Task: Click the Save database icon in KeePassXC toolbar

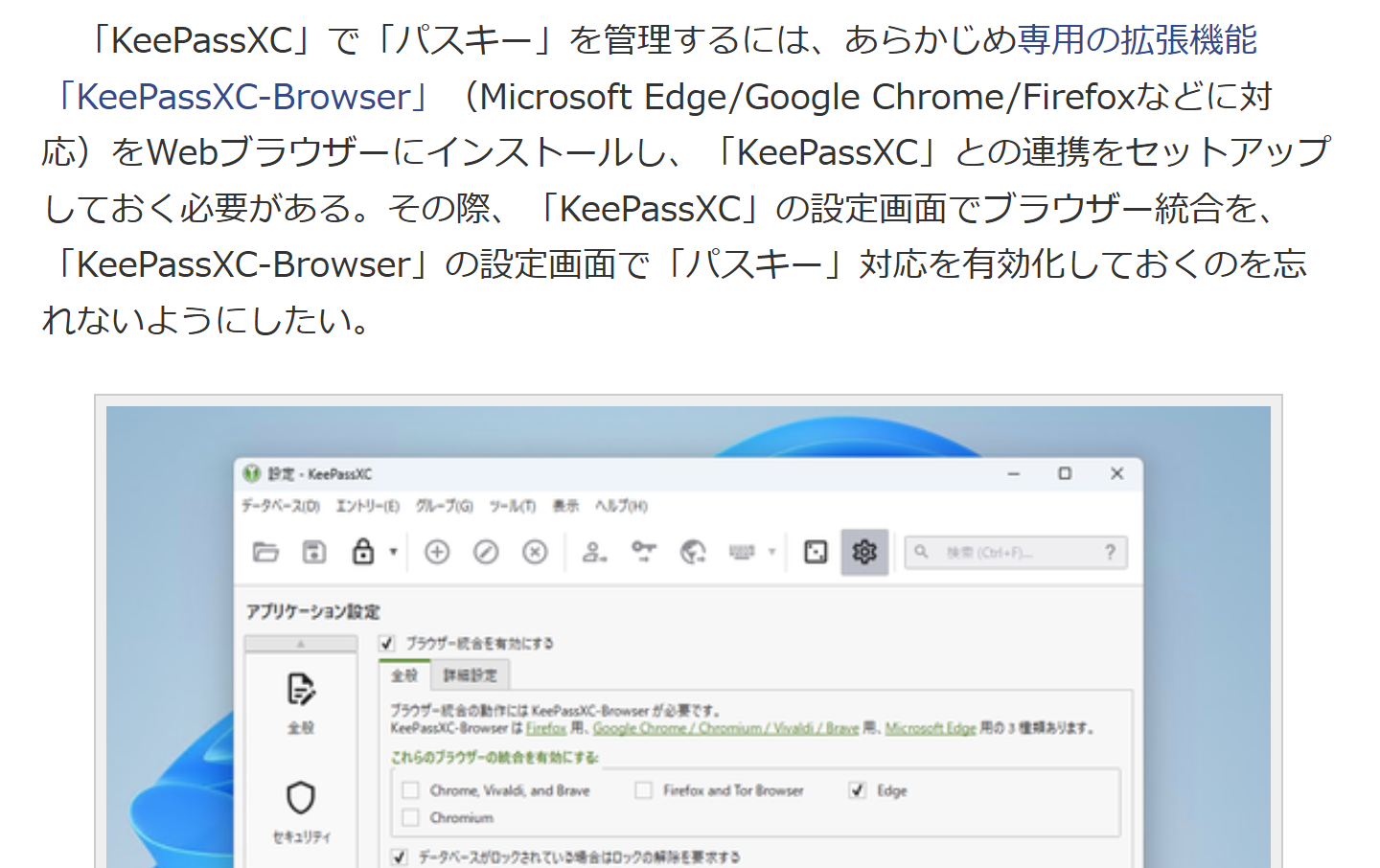Action: point(314,552)
